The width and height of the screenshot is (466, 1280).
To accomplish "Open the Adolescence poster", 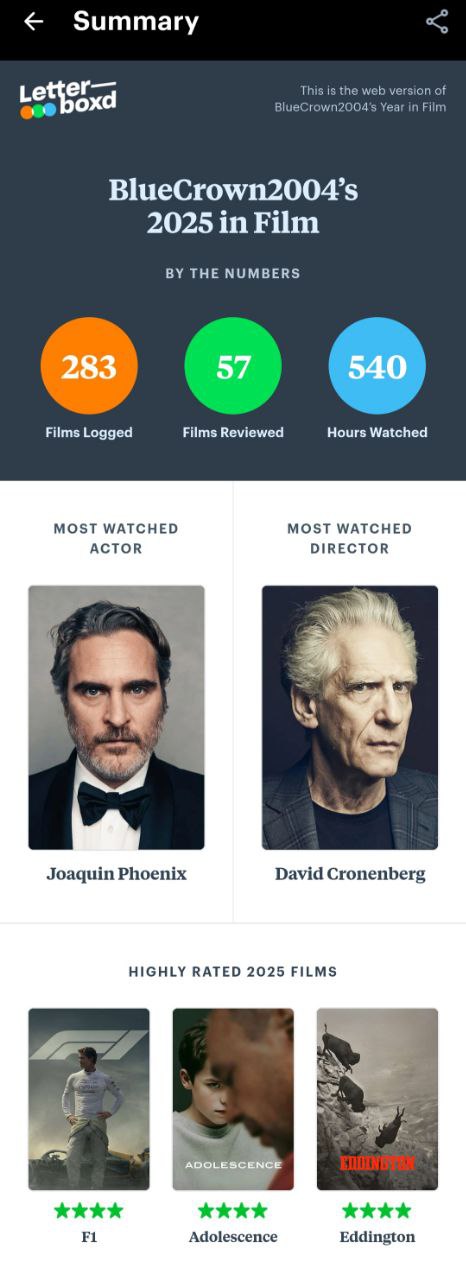I will 233,1099.
